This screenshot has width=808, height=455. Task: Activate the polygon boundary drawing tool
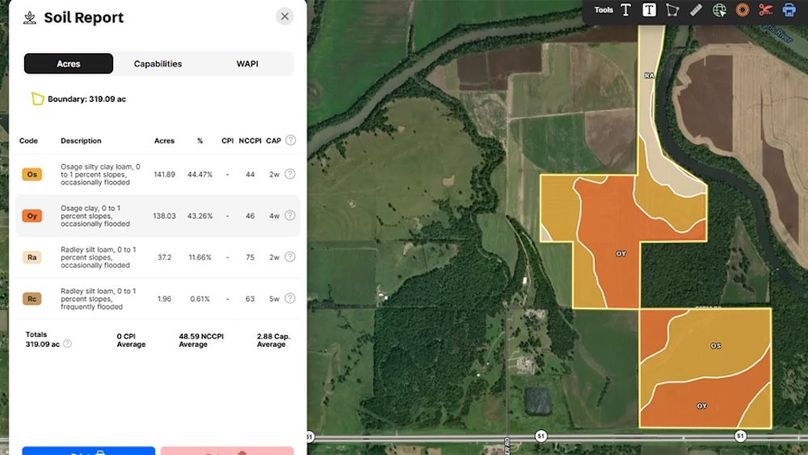point(672,10)
